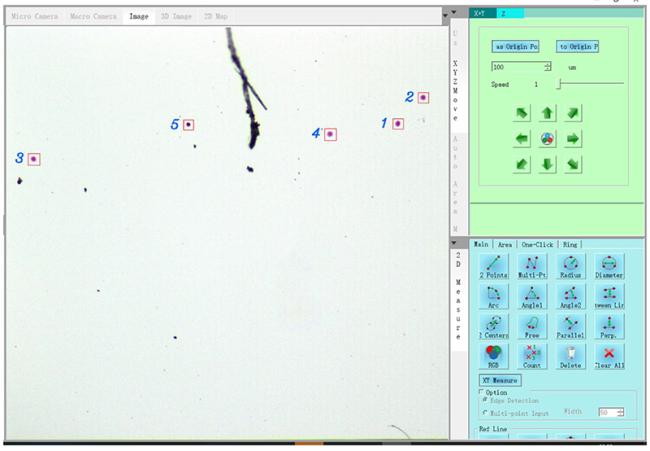The height and width of the screenshot is (451, 650).
Task: Open the RGB color measurement tool
Action: tap(493, 357)
